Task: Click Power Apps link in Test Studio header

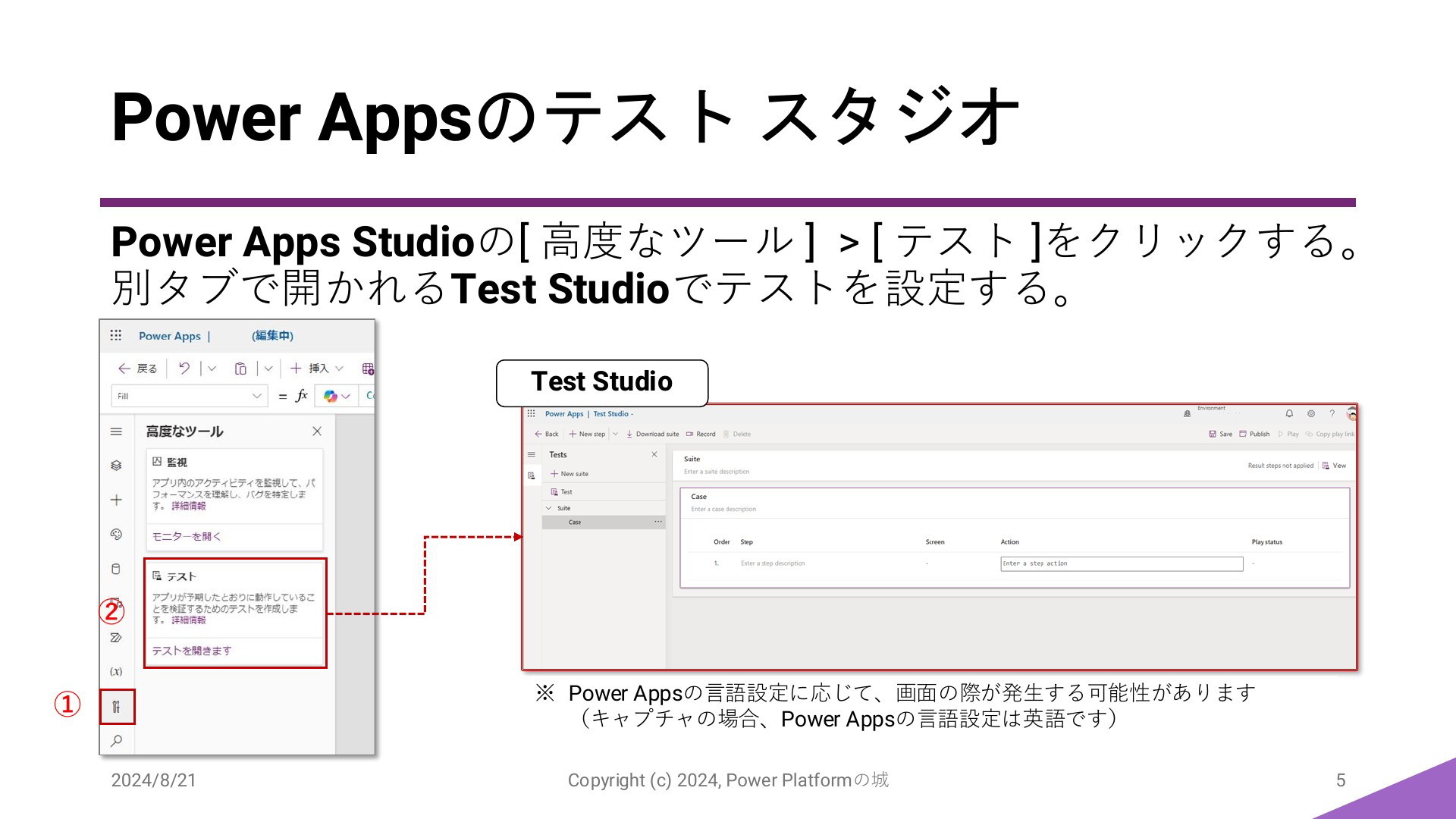Action: click(564, 414)
